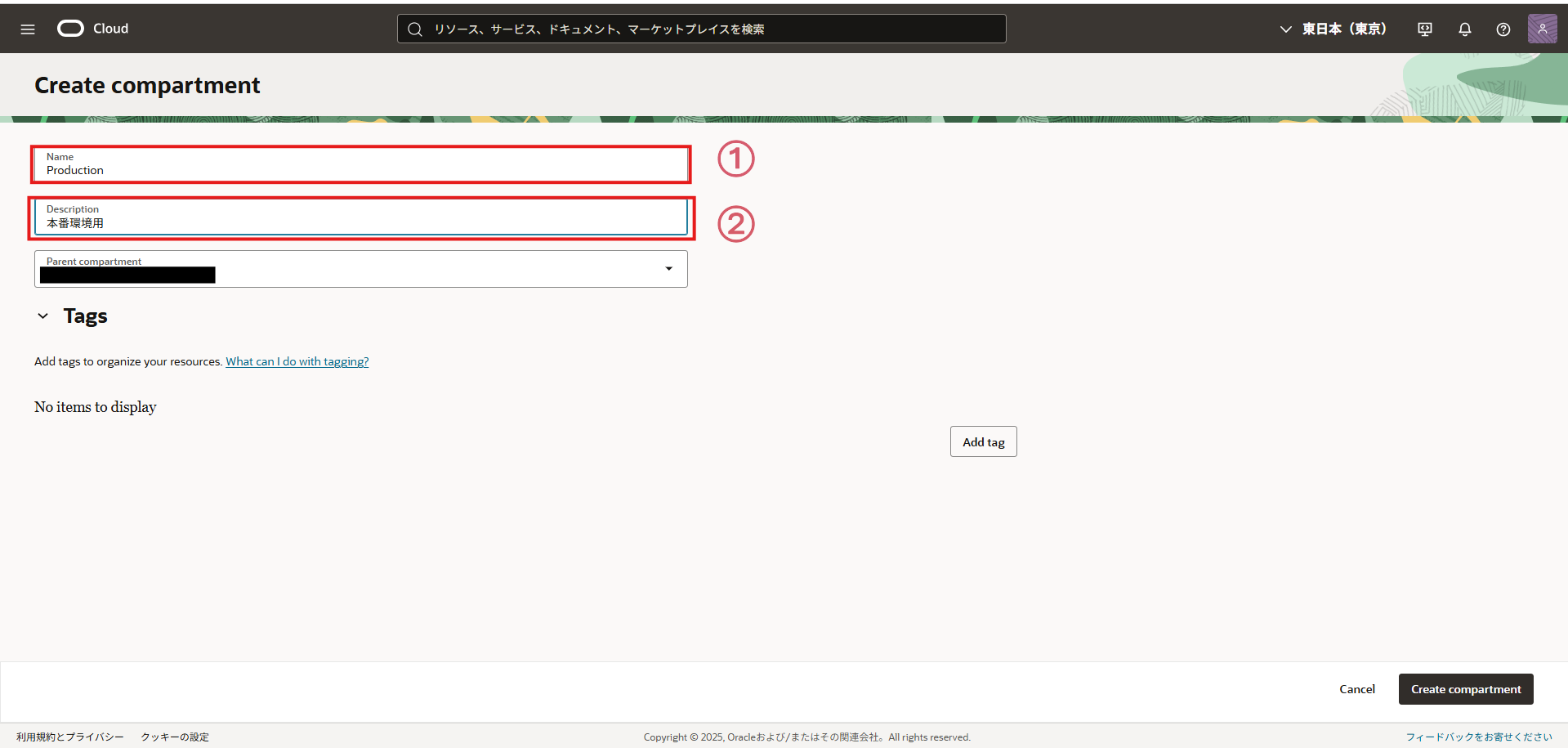Click the Create compartment page heading
Viewport: 1568px width, 748px height.
(x=147, y=85)
